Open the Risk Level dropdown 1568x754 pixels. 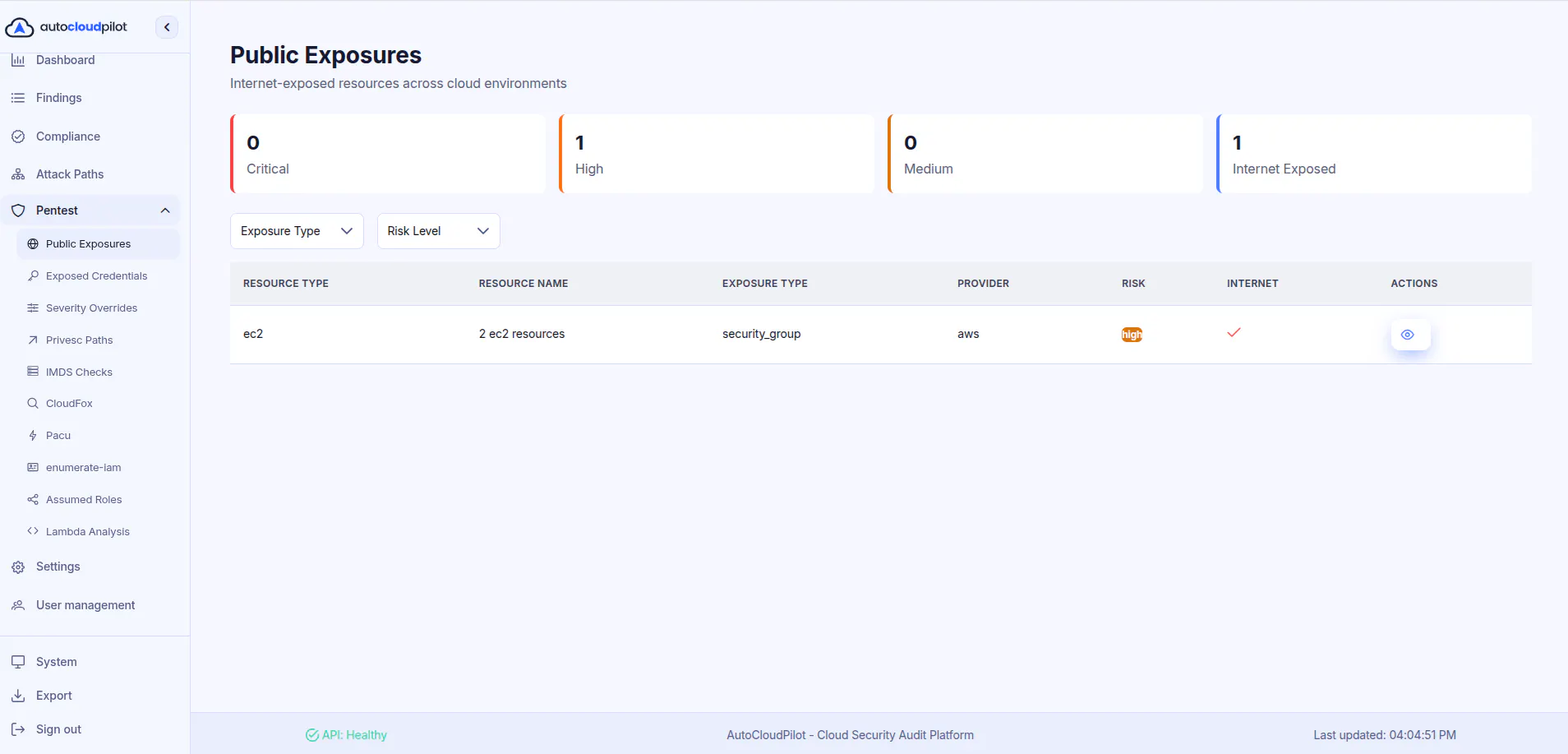[x=438, y=231]
